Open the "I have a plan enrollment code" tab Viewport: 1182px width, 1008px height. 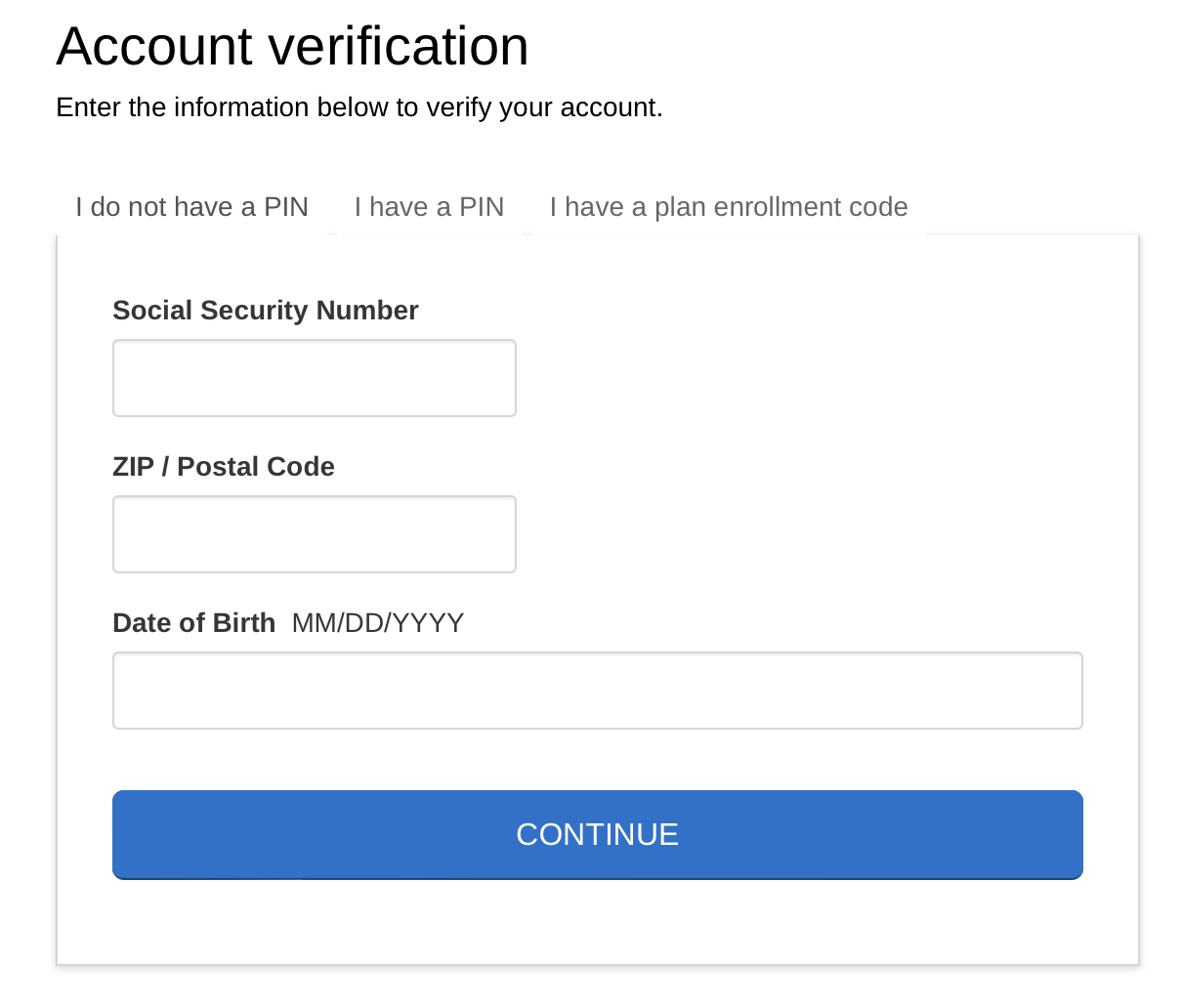pos(729,207)
